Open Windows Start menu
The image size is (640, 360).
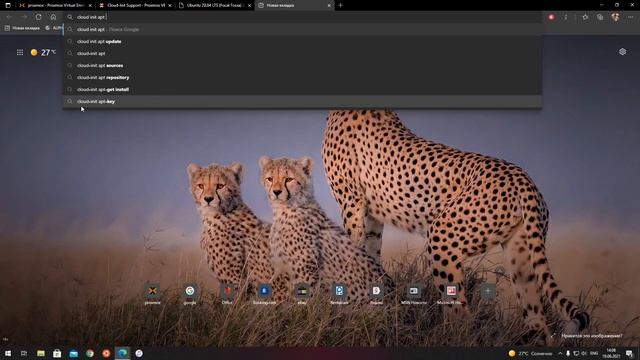tap(7, 353)
